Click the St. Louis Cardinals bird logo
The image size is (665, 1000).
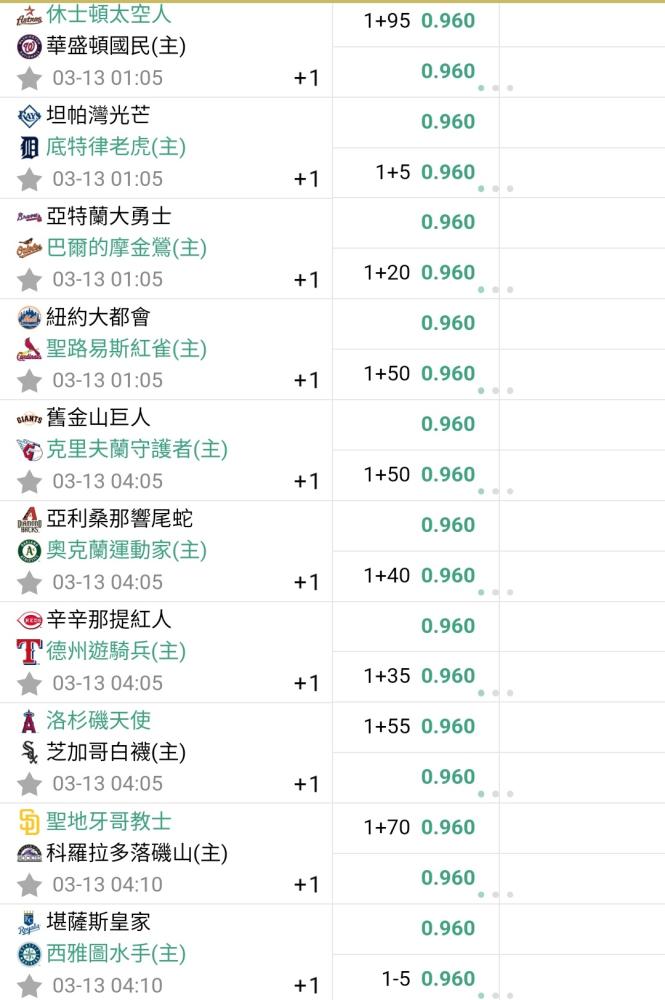click(x=29, y=349)
